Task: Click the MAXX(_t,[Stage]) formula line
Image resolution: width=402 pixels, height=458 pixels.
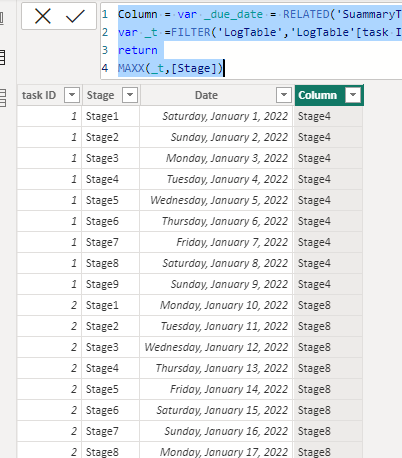Action: point(170,68)
